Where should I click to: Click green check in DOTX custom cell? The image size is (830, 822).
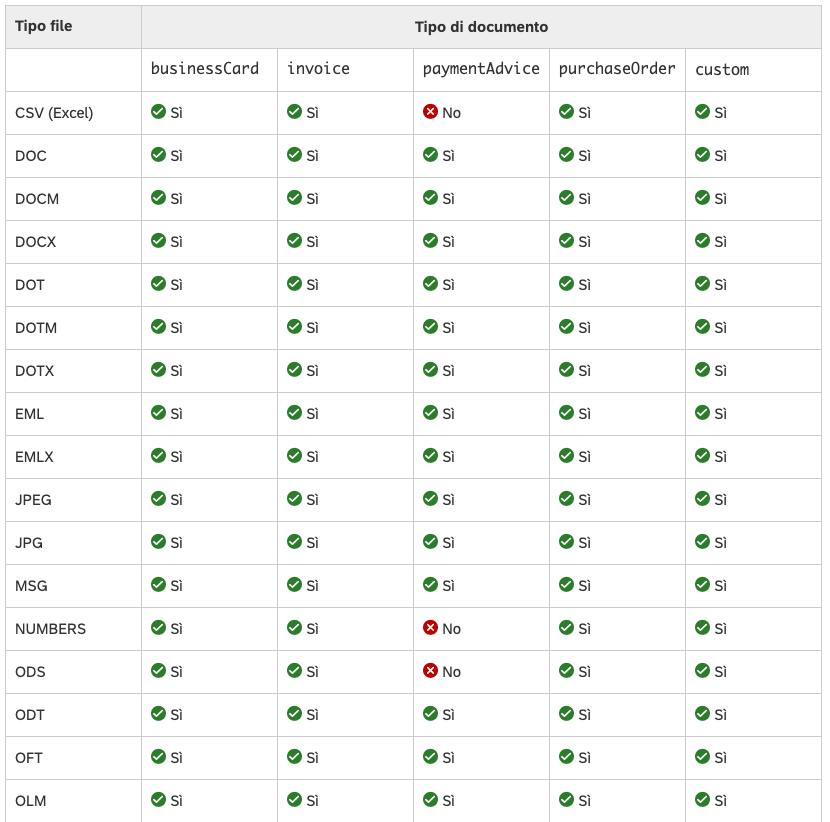tap(702, 370)
